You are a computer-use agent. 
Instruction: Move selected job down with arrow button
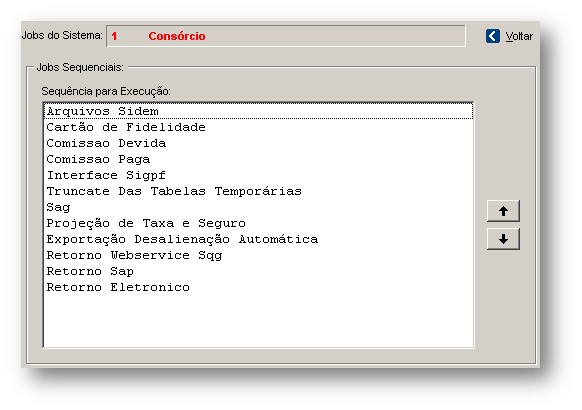[503, 239]
